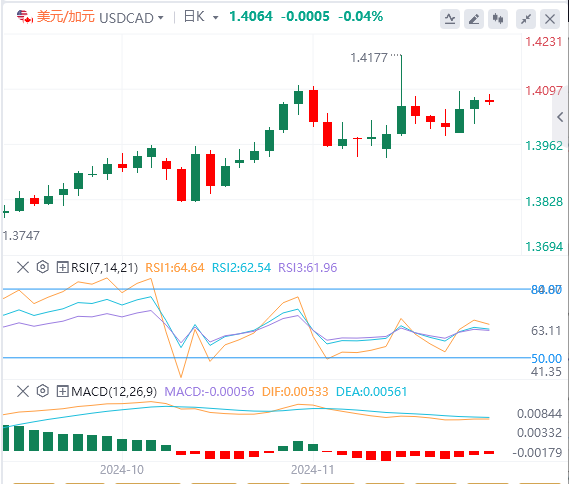Click the 1.4177 high price candle
569x484 pixels.
[x=401, y=95]
